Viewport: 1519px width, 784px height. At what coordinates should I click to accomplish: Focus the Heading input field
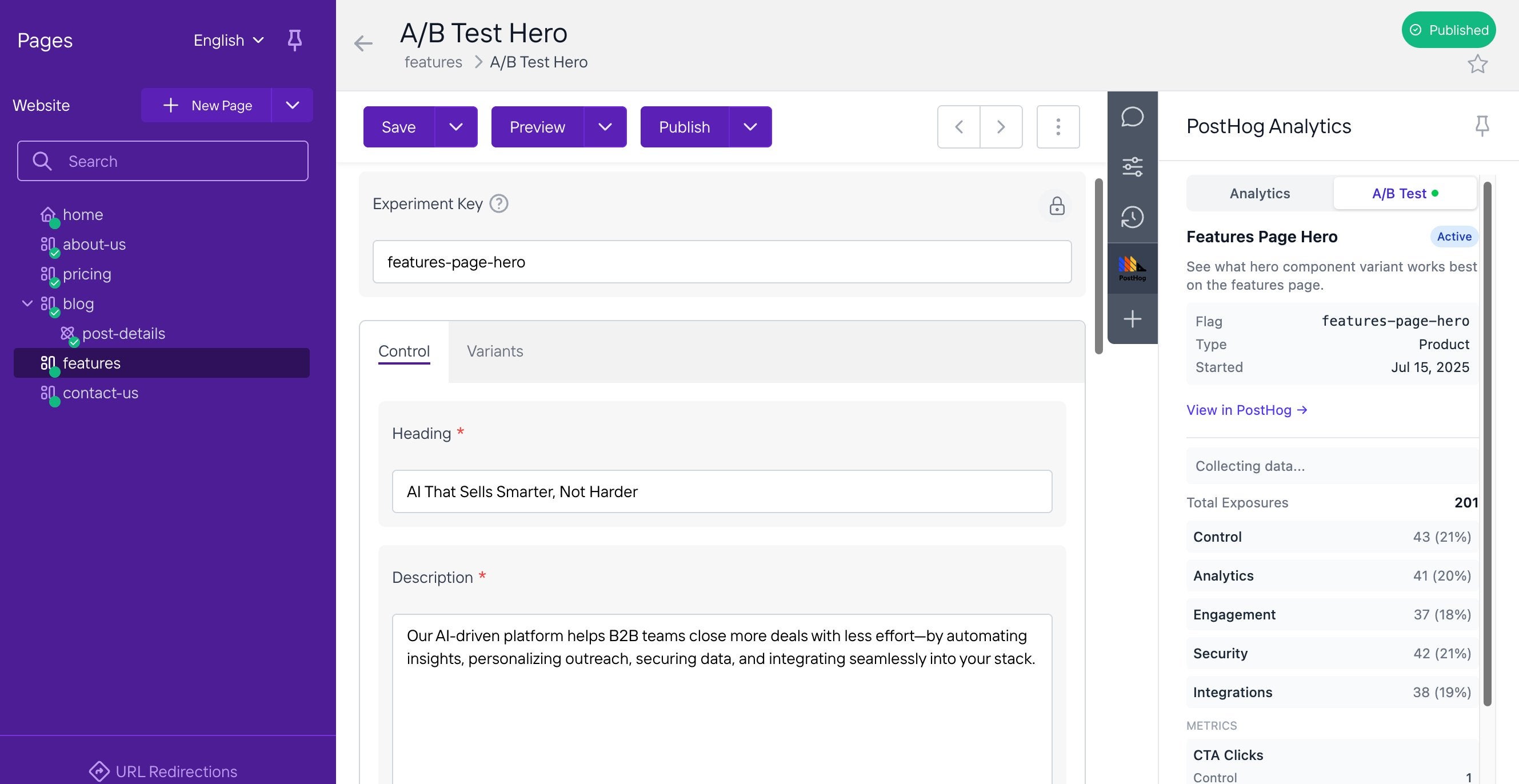point(722,491)
